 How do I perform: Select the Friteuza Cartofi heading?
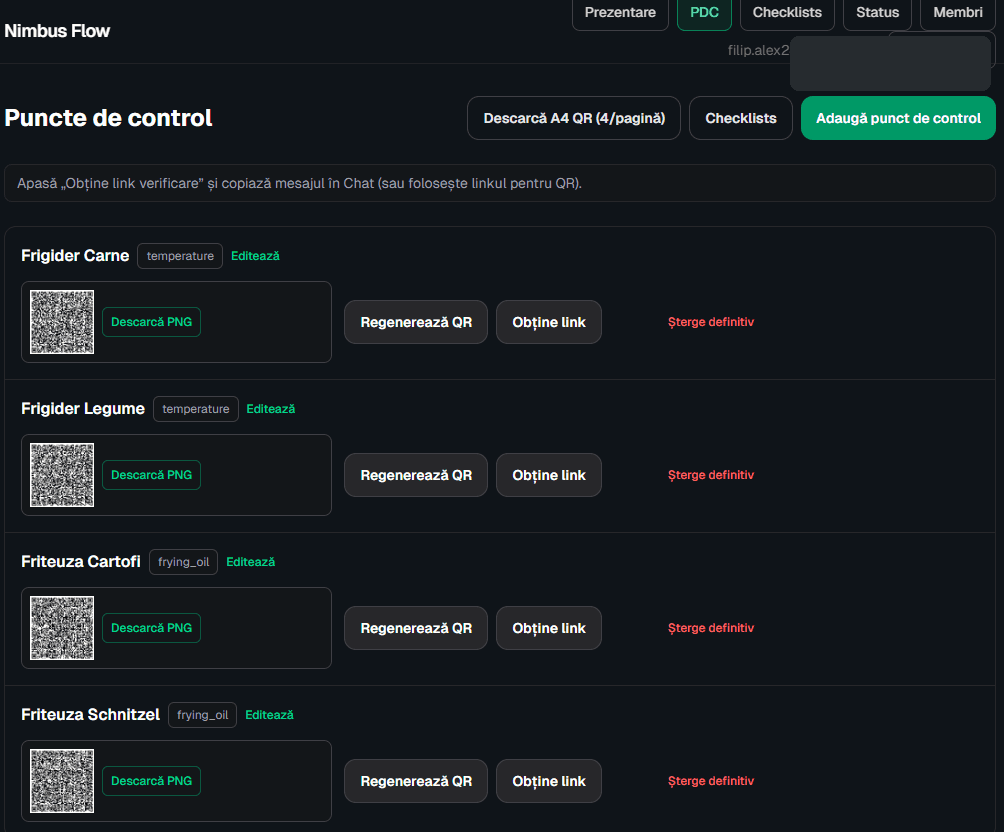click(81, 562)
